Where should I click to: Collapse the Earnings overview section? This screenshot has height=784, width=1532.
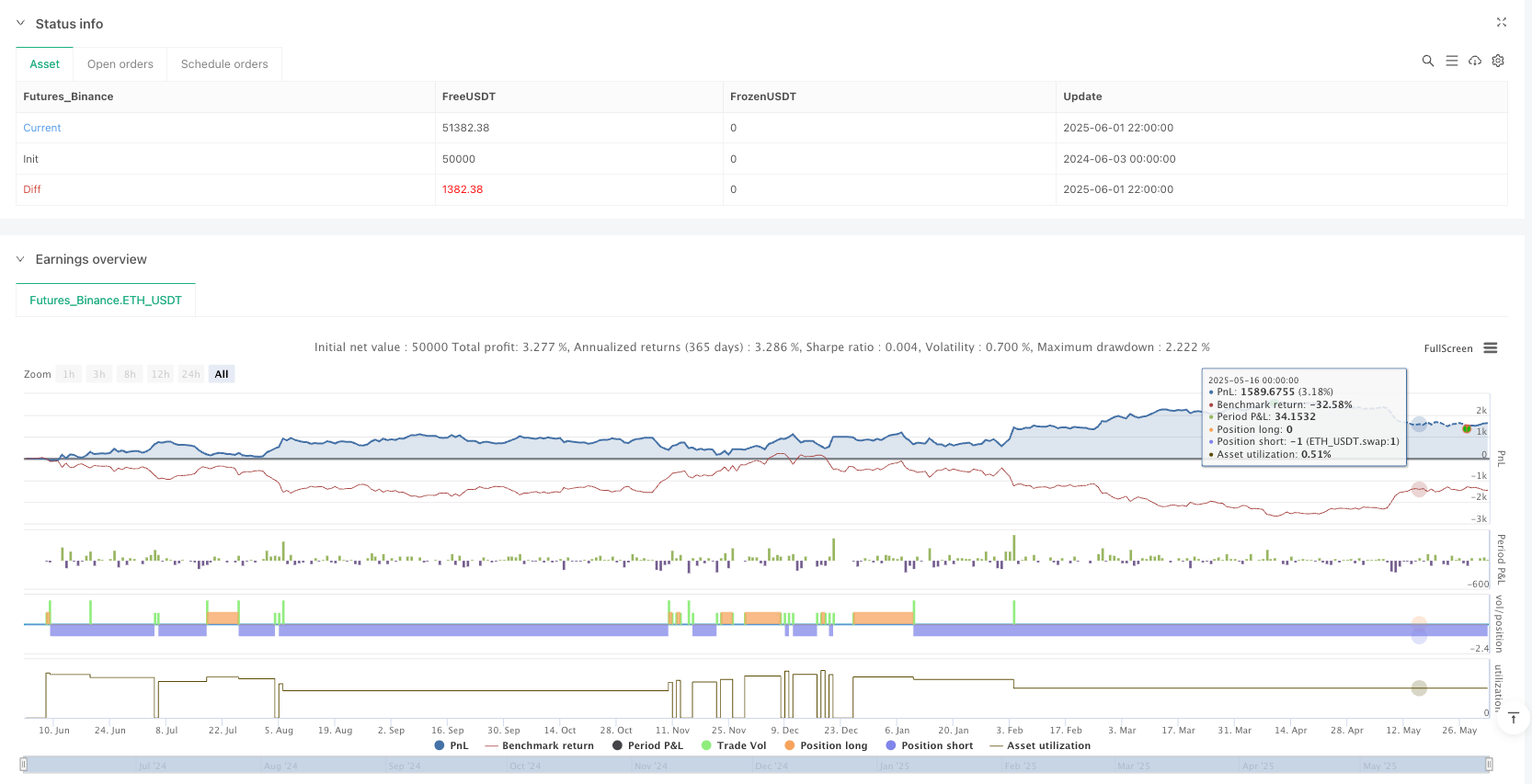21,259
